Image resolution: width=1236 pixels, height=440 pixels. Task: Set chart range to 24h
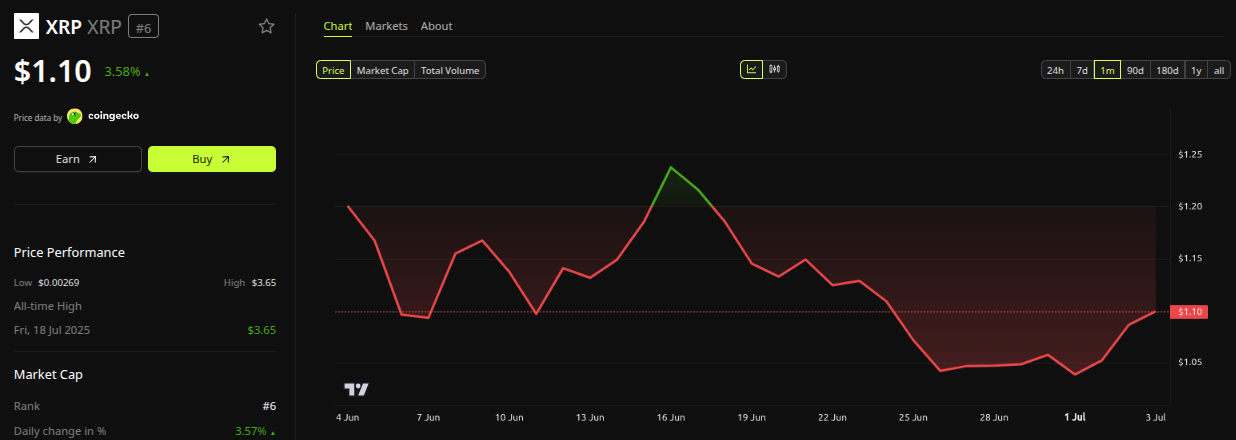click(x=1055, y=70)
